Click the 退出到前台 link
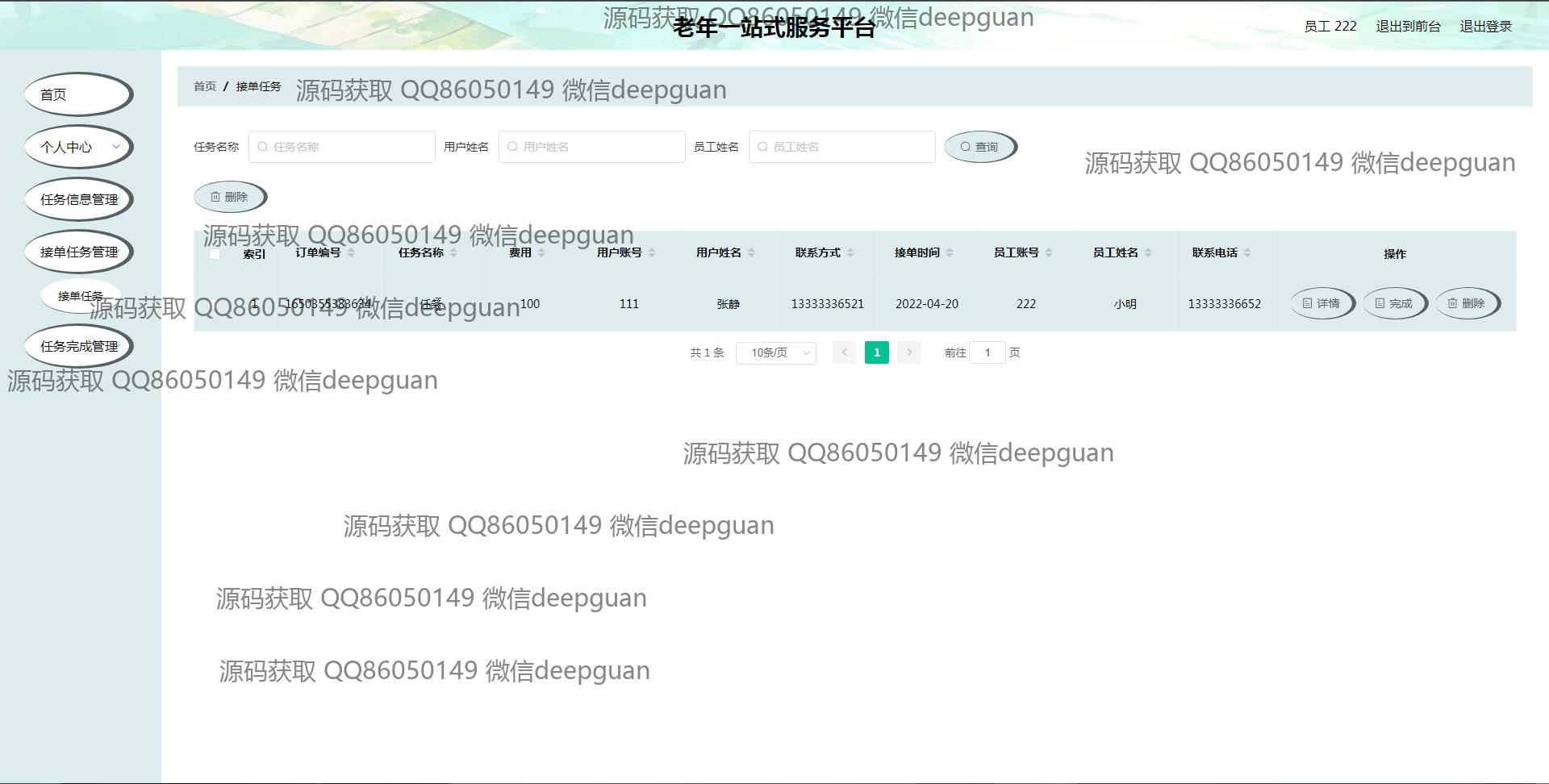This screenshot has height=784, width=1549. click(x=1408, y=27)
